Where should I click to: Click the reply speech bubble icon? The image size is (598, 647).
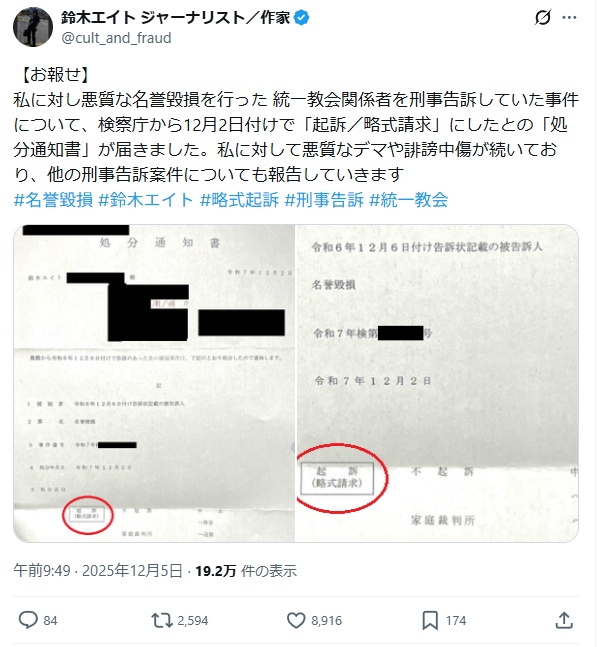[28, 621]
